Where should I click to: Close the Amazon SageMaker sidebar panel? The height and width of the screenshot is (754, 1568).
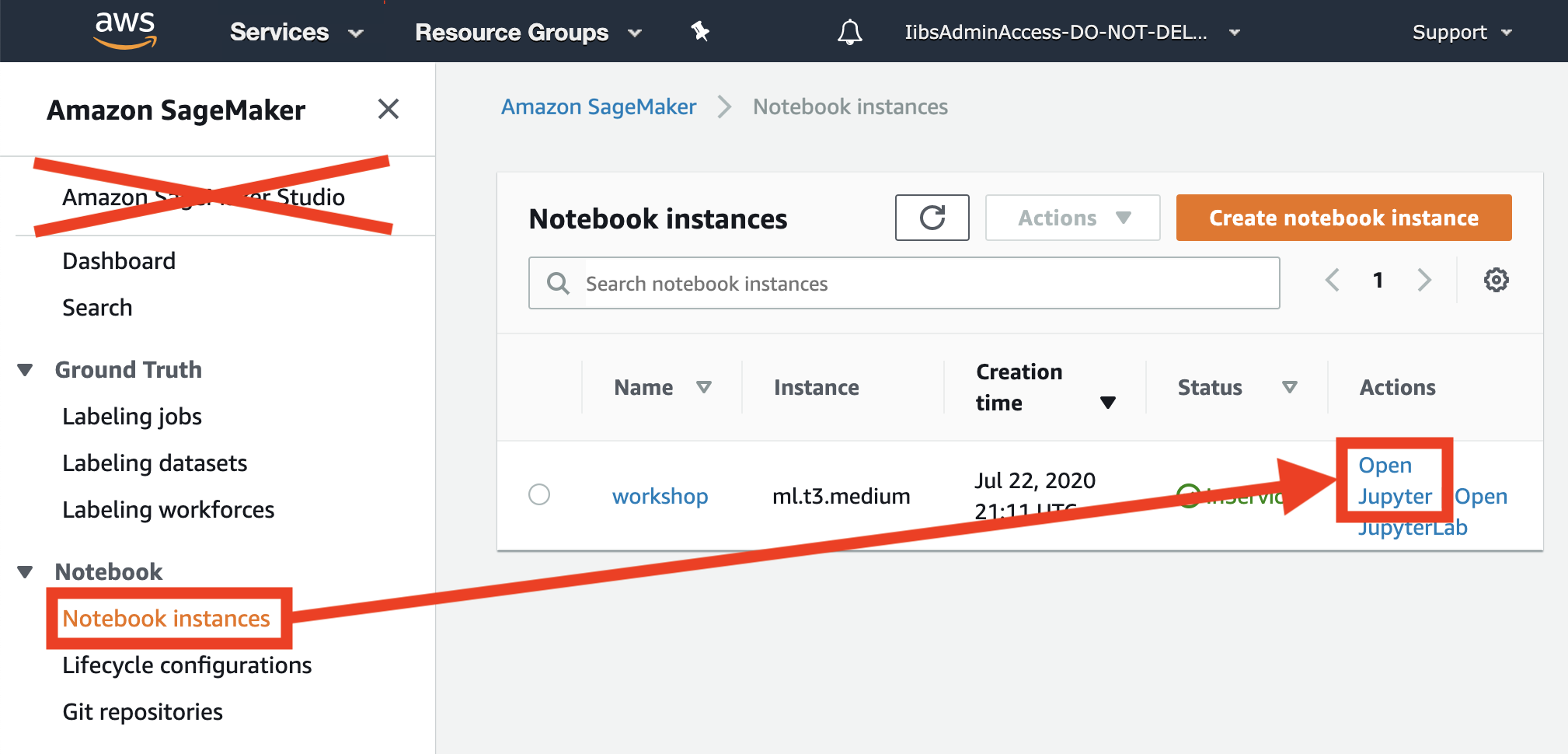coord(389,109)
